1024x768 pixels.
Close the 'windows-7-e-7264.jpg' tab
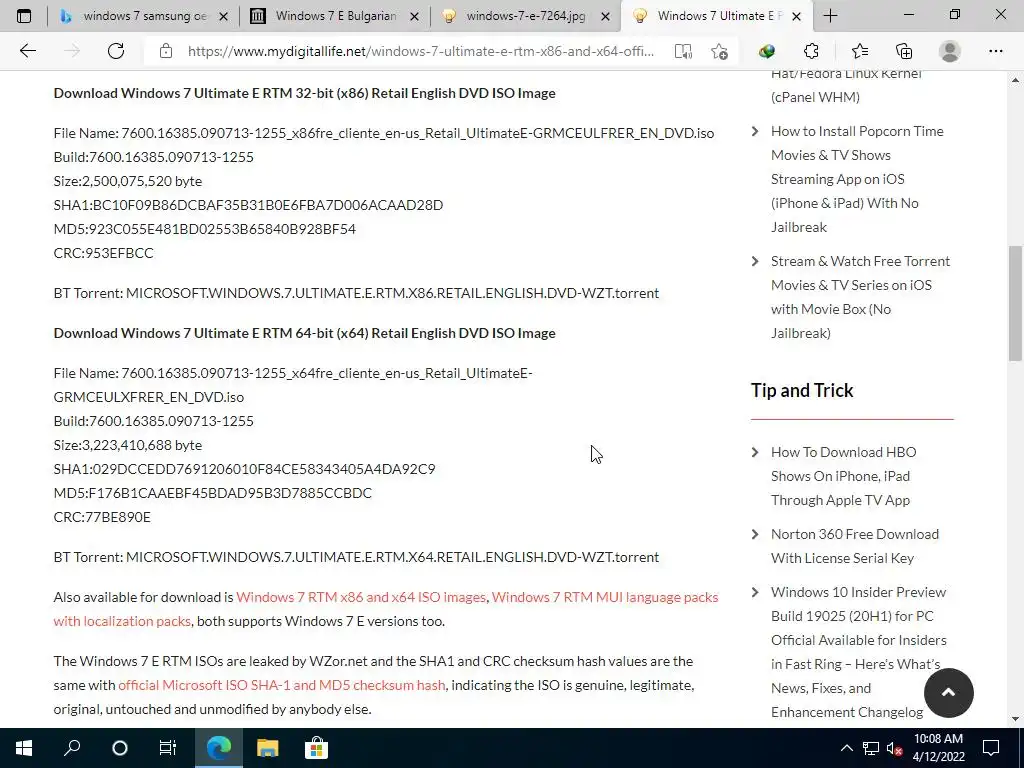tap(605, 16)
